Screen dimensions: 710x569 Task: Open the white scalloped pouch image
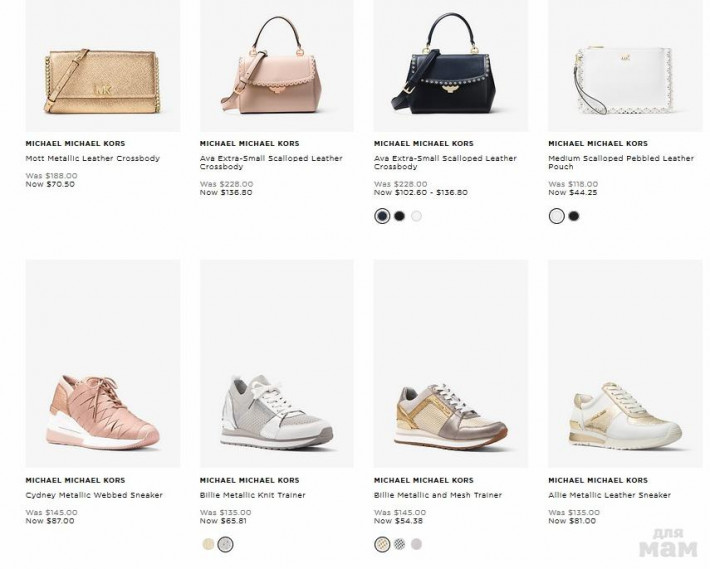(x=624, y=66)
